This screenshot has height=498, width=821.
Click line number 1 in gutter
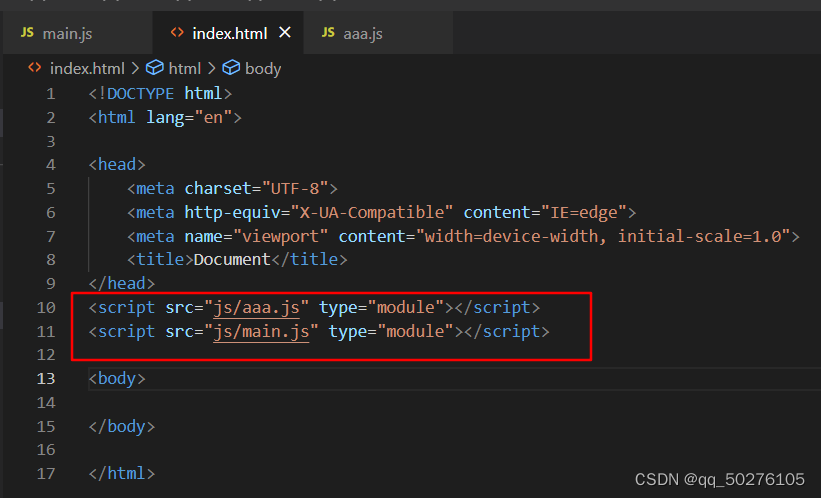(50, 94)
